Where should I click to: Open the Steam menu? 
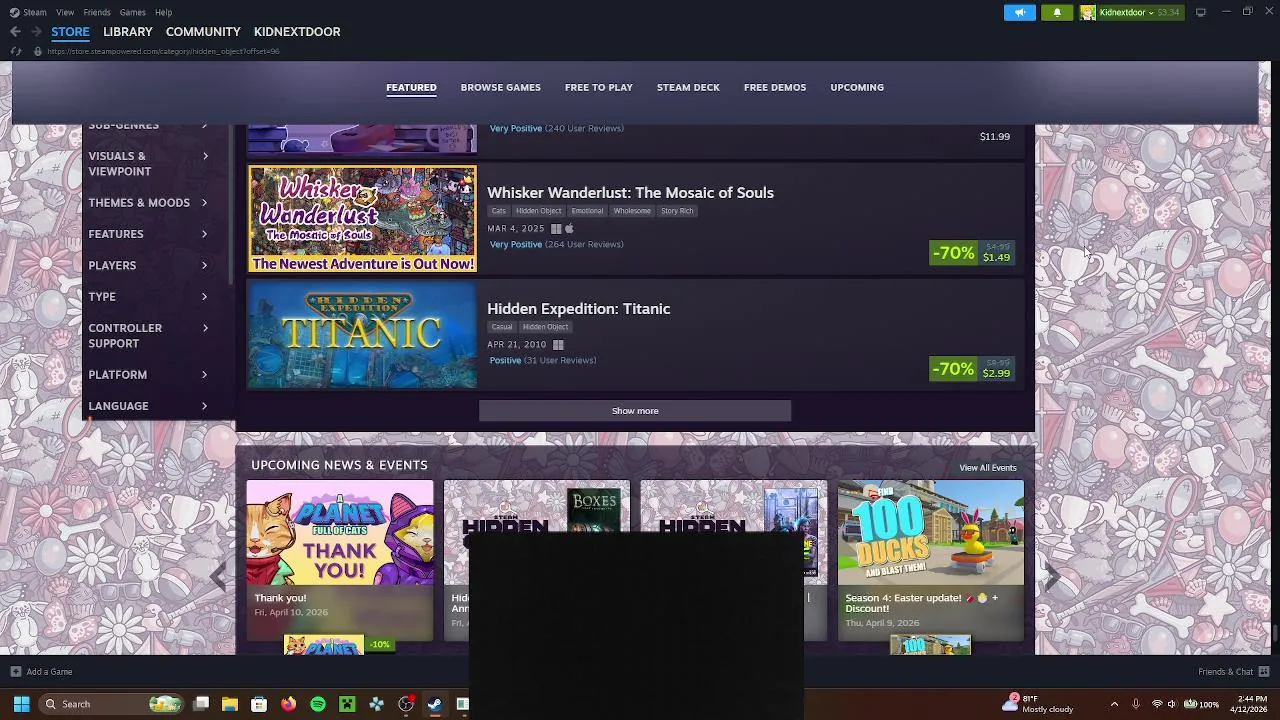pyautogui.click(x=35, y=12)
